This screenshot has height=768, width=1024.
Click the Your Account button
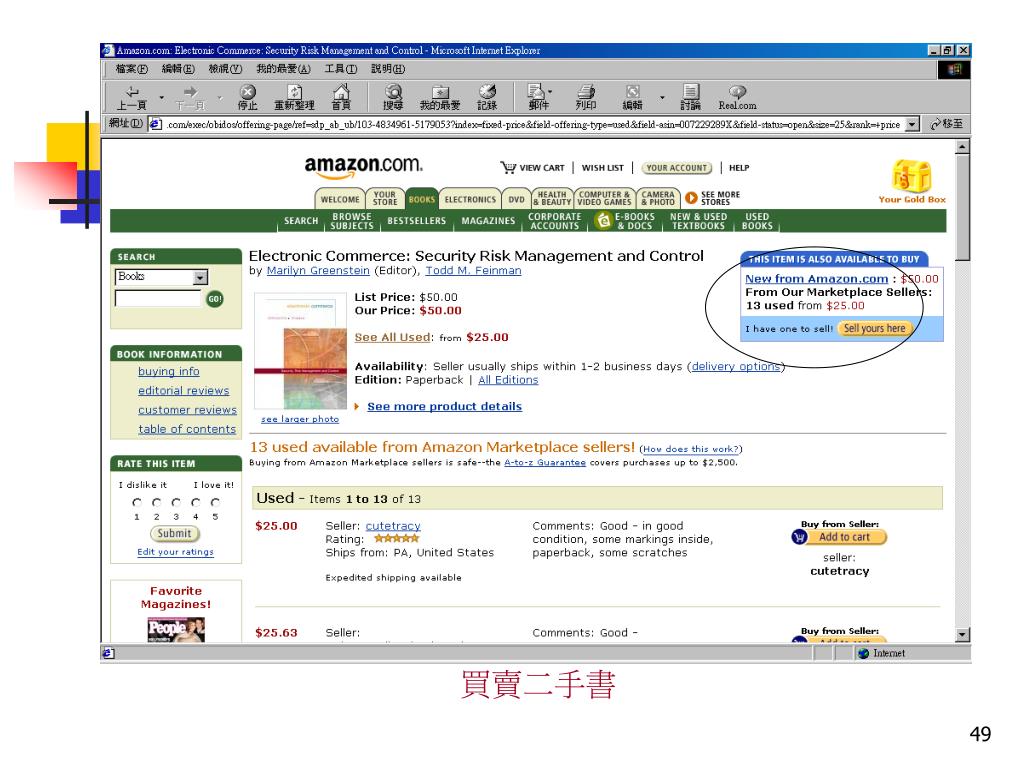677,168
